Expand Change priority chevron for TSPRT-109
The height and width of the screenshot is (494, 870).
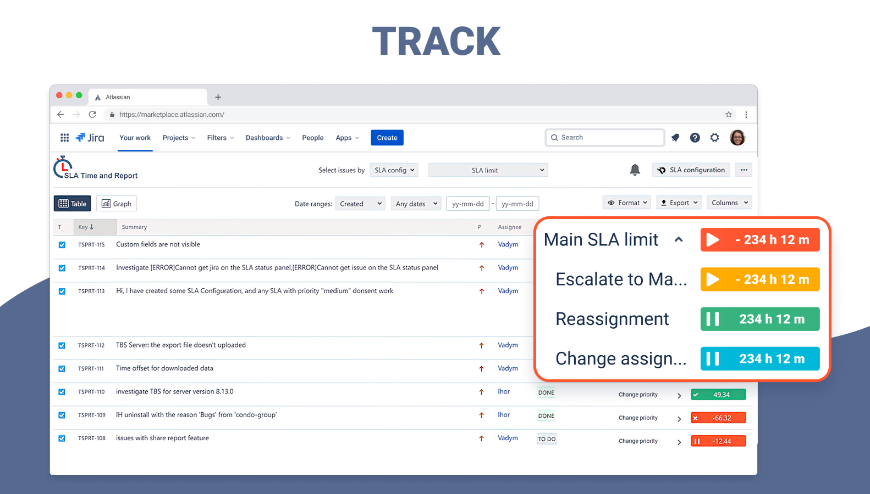click(x=679, y=419)
